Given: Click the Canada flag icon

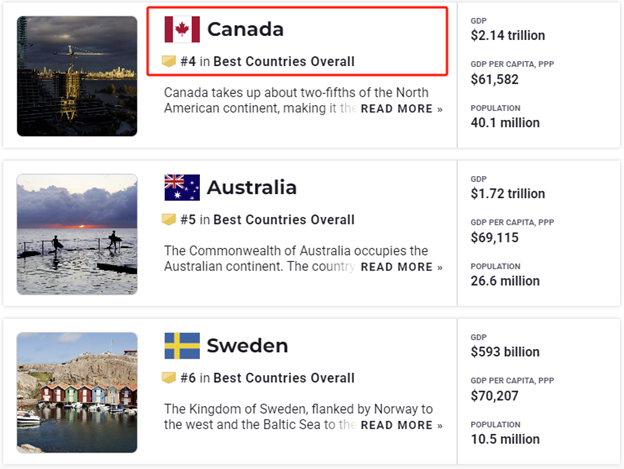Looking at the screenshot, I should click(182, 29).
